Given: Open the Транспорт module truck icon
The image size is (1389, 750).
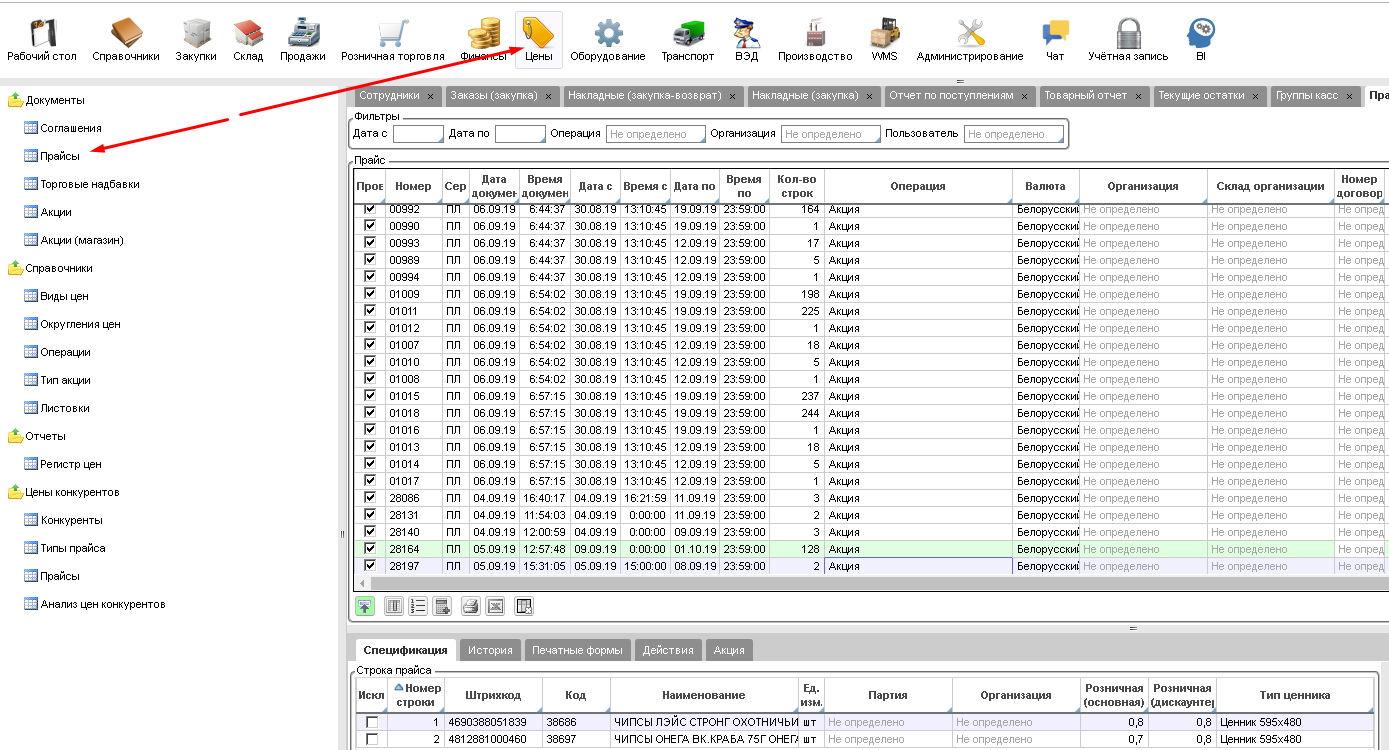Looking at the screenshot, I should [687, 35].
